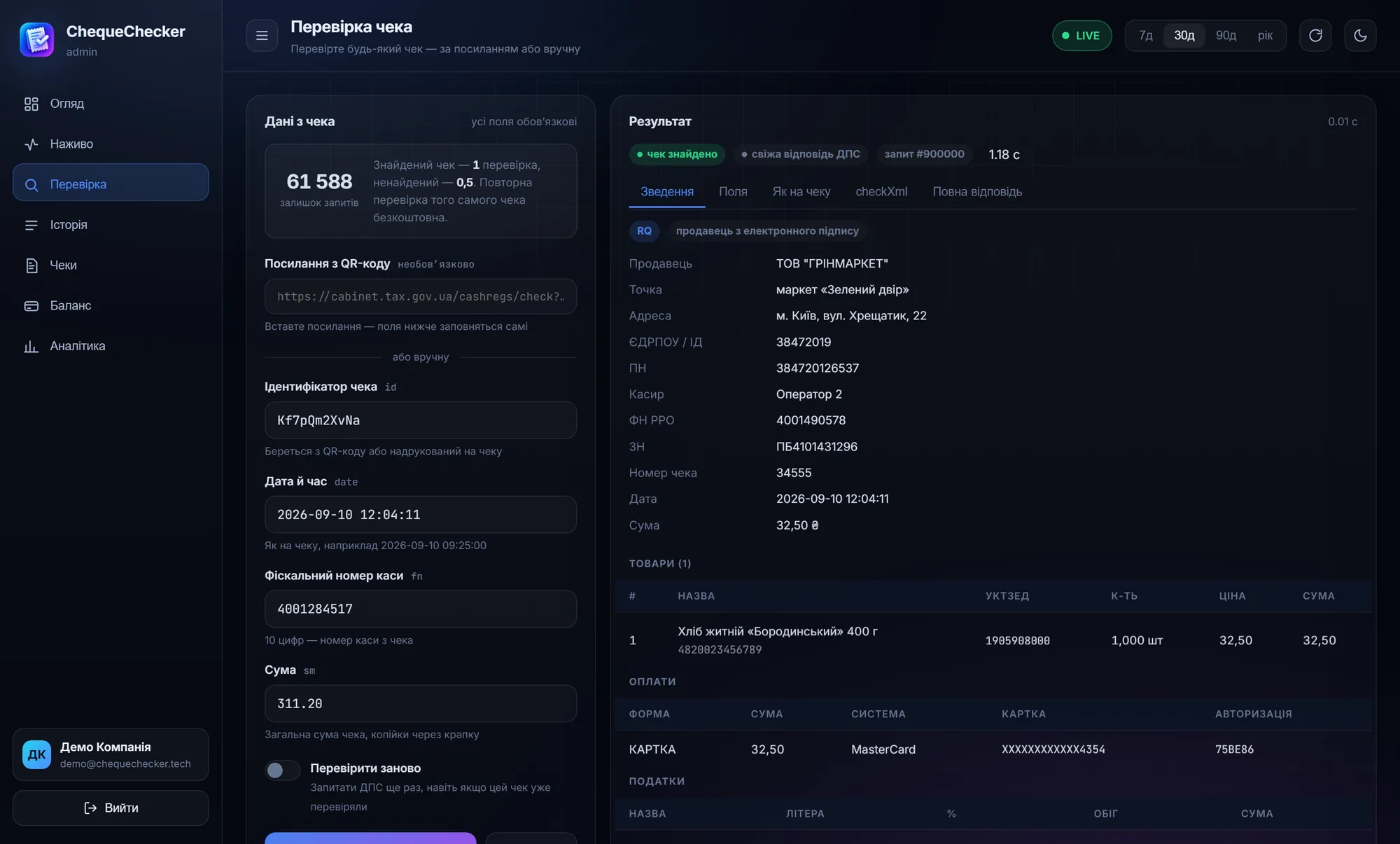Click the Вийти logout button
1400x844 pixels.
(111, 808)
